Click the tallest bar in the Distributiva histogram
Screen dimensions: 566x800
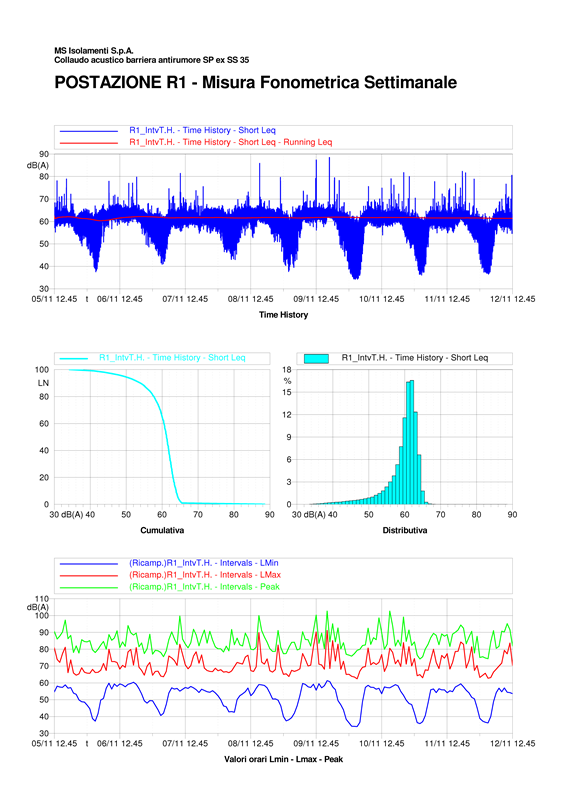pyautogui.click(x=411, y=442)
